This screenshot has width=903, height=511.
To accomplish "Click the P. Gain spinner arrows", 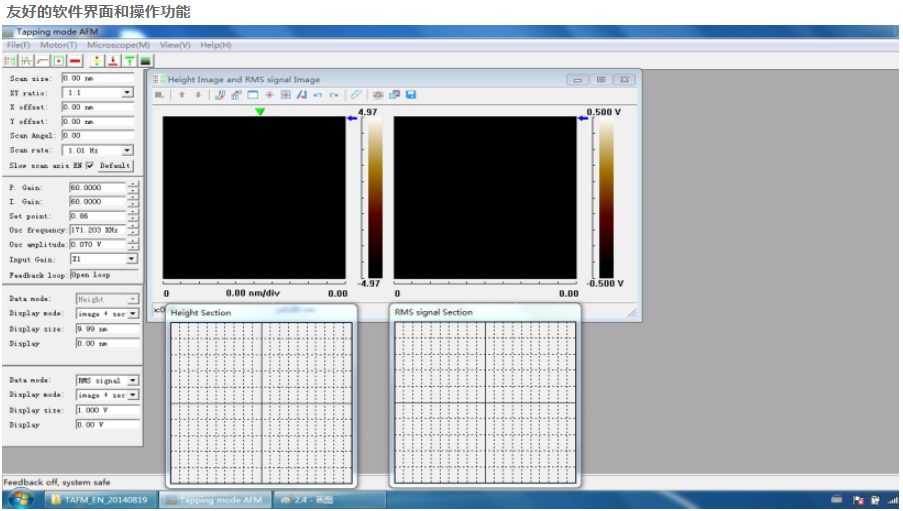I will pos(133,187).
